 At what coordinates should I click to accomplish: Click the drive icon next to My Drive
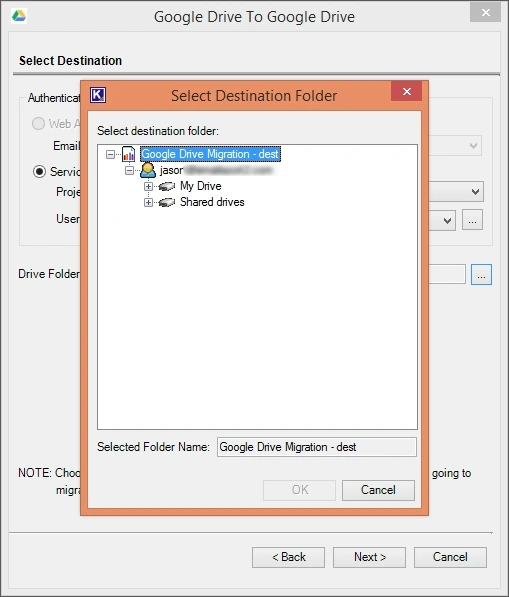(166, 186)
